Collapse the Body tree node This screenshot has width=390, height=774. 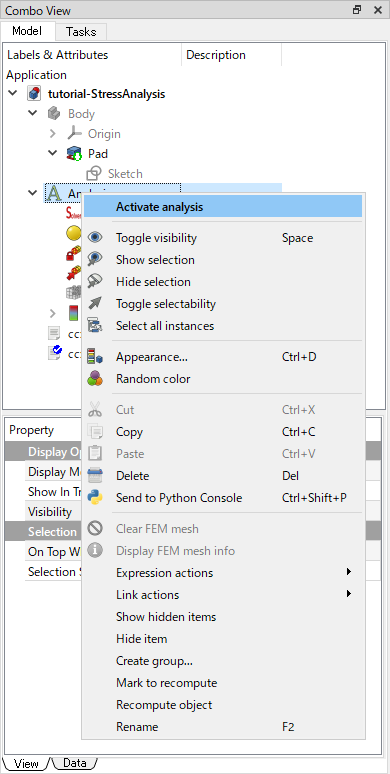33,113
